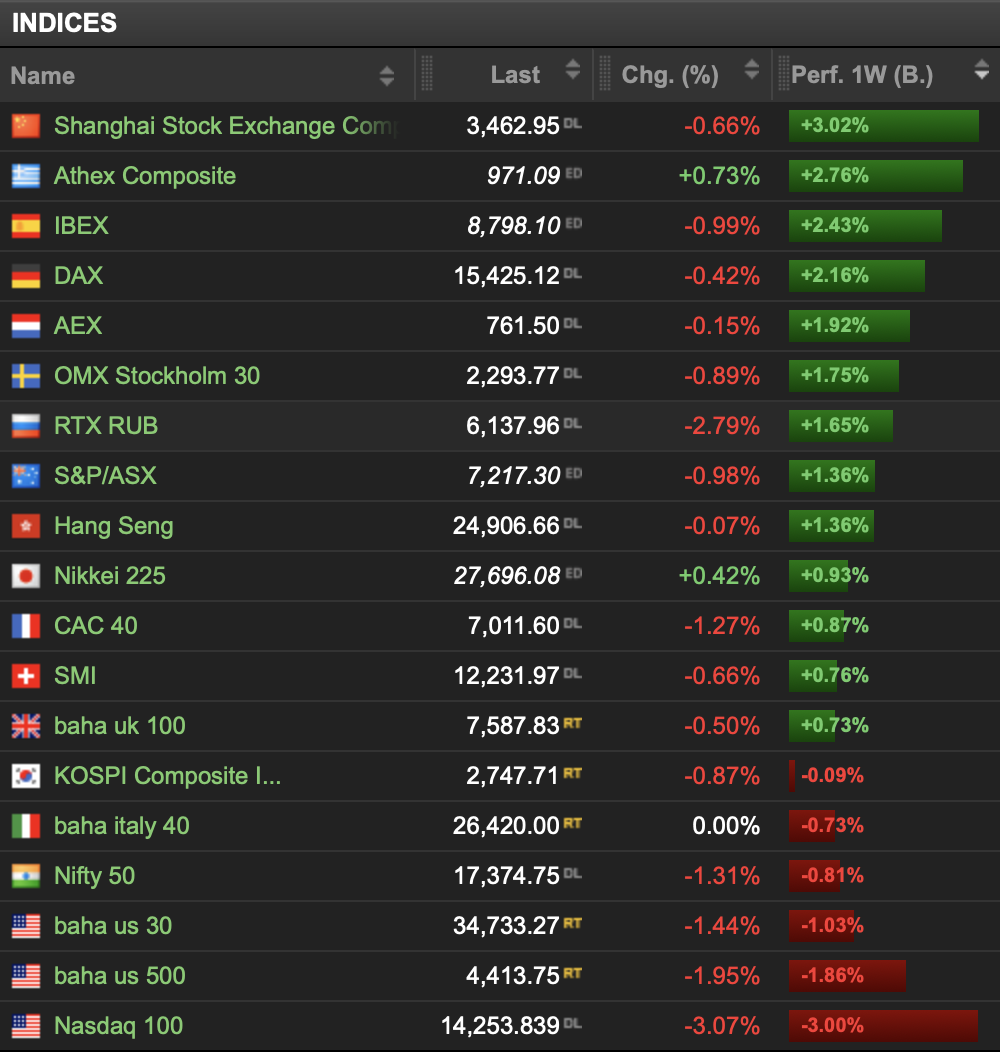
Task: Click the INDICES panel title
Action: coord(64,23)
